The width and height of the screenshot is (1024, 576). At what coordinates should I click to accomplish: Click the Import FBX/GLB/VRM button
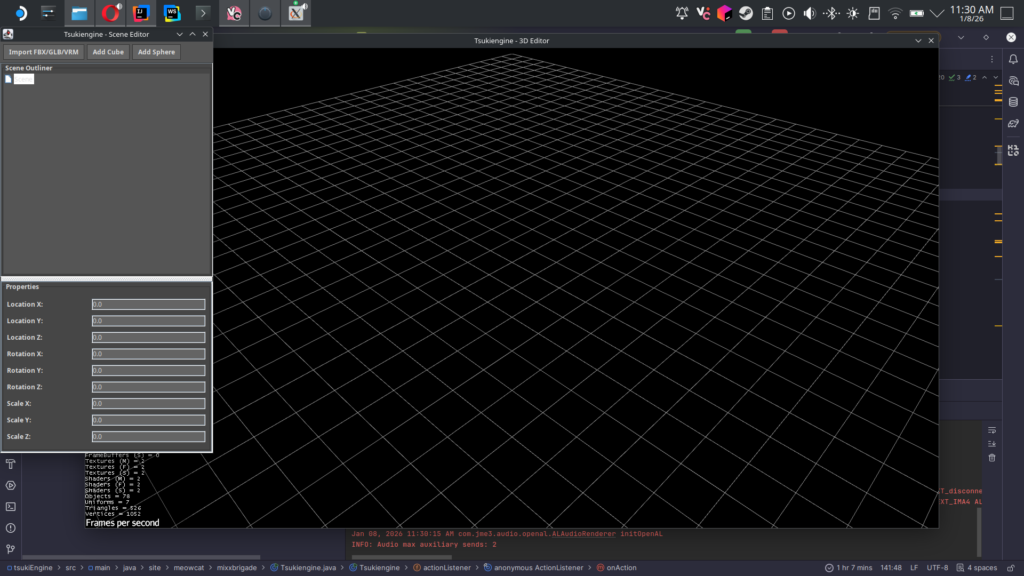(44, 51)
